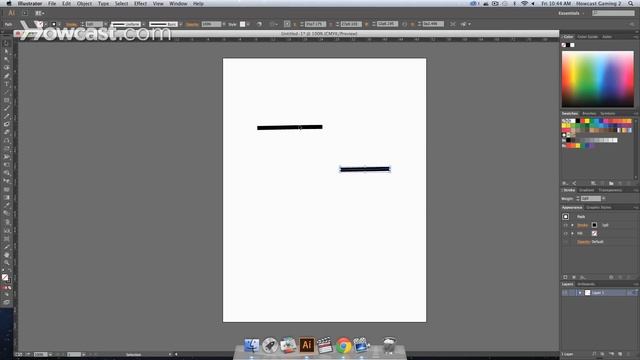This screenshot has width=640, height=360.
Task: Open the Essentials workspace dropdown
Action: point(571,13)
